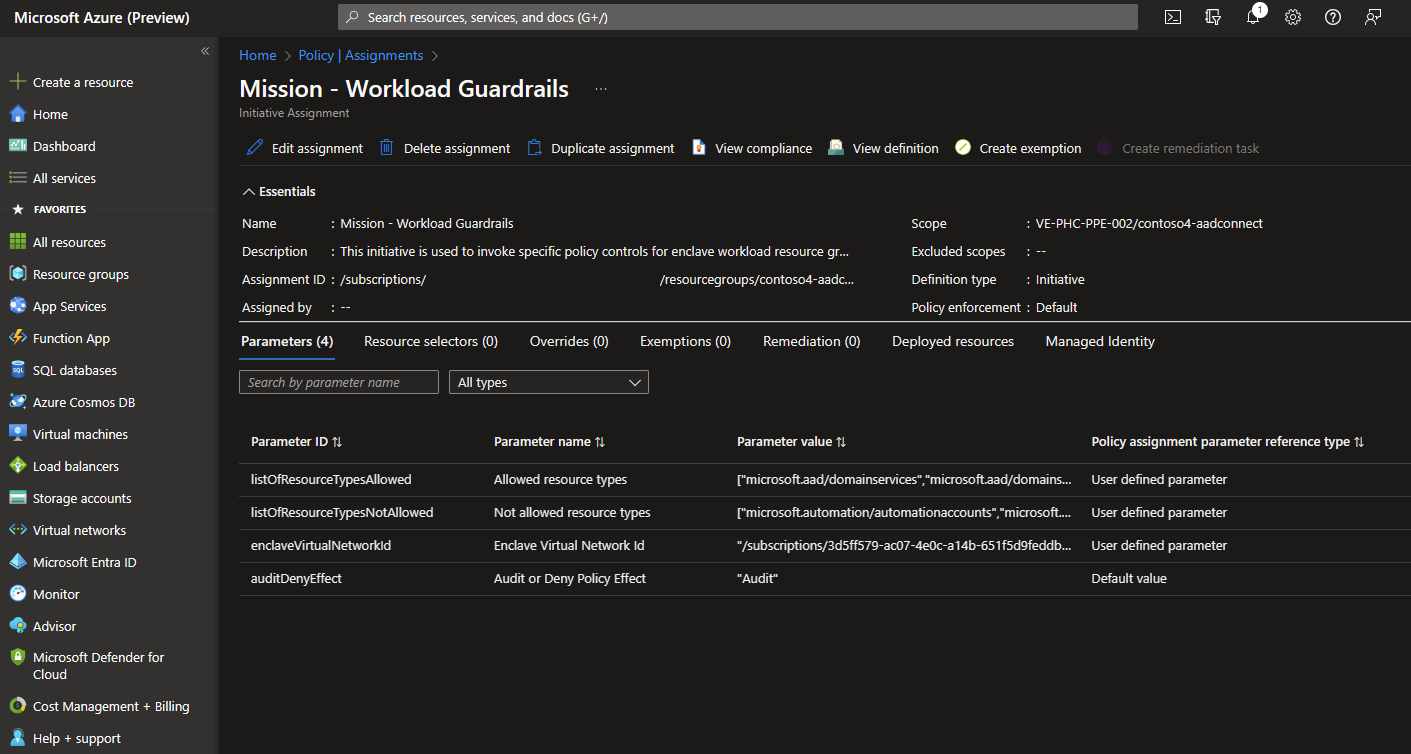
Task: Click the Storage accounts icon
Action: (x=17, y=498)
